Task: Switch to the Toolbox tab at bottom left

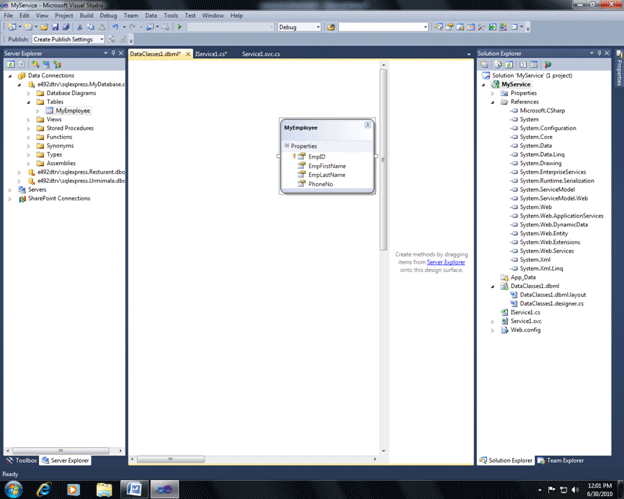Action: 21,460
